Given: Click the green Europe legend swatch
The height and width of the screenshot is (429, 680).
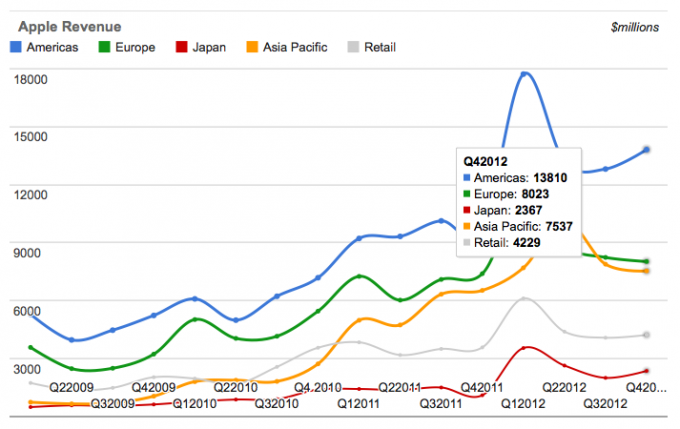Looking at the screenshot, I should point(105,47).
